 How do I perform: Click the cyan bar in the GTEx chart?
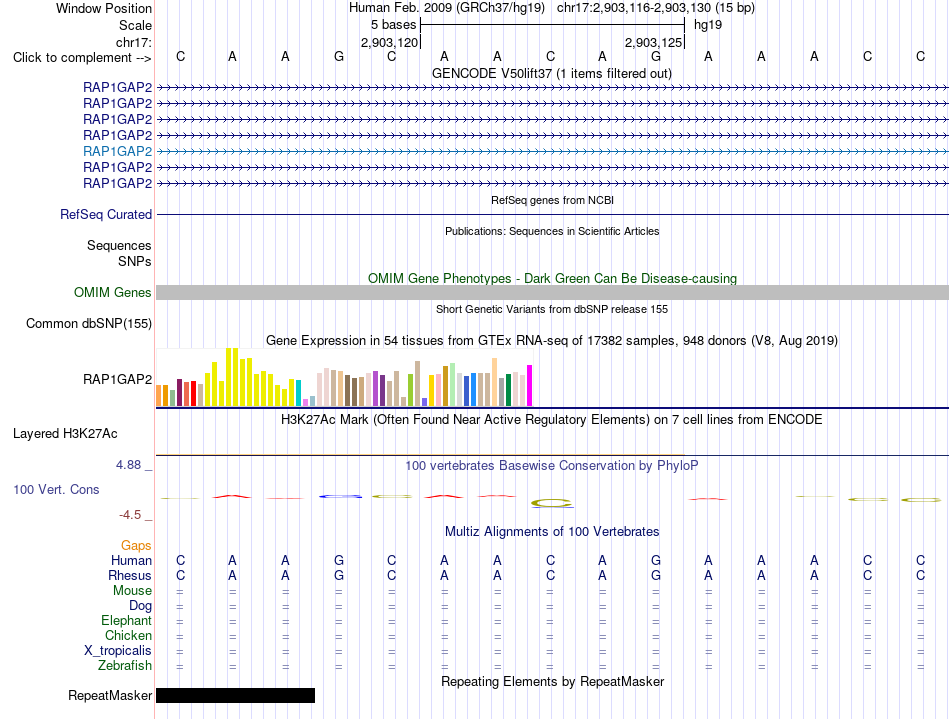click(298, 393)
